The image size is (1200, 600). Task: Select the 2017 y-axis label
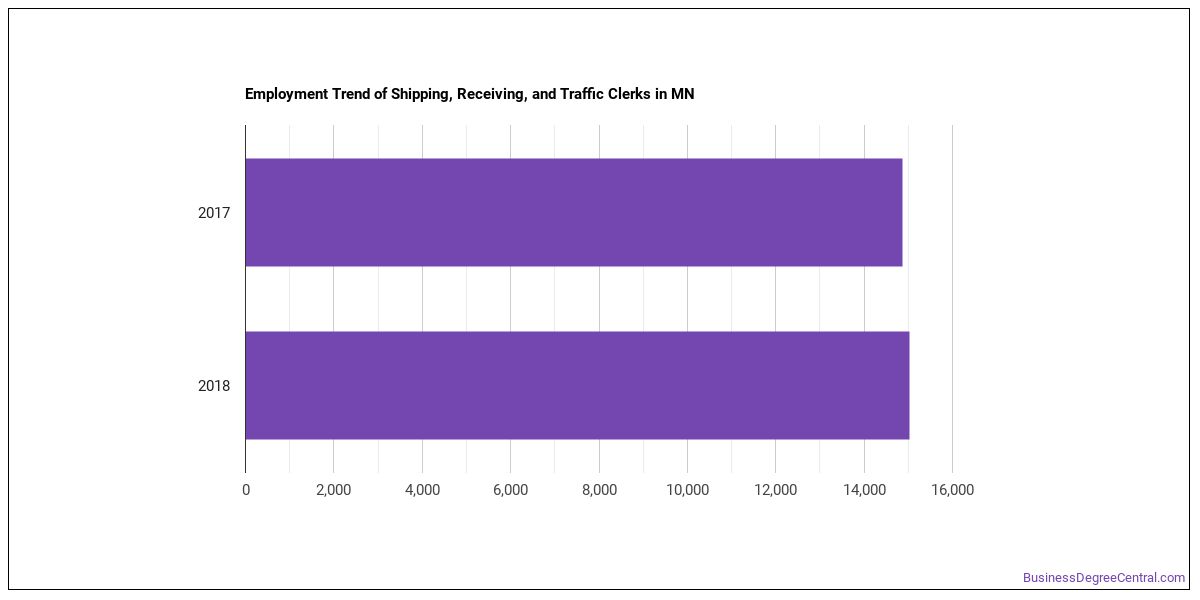tap(214, 213)
